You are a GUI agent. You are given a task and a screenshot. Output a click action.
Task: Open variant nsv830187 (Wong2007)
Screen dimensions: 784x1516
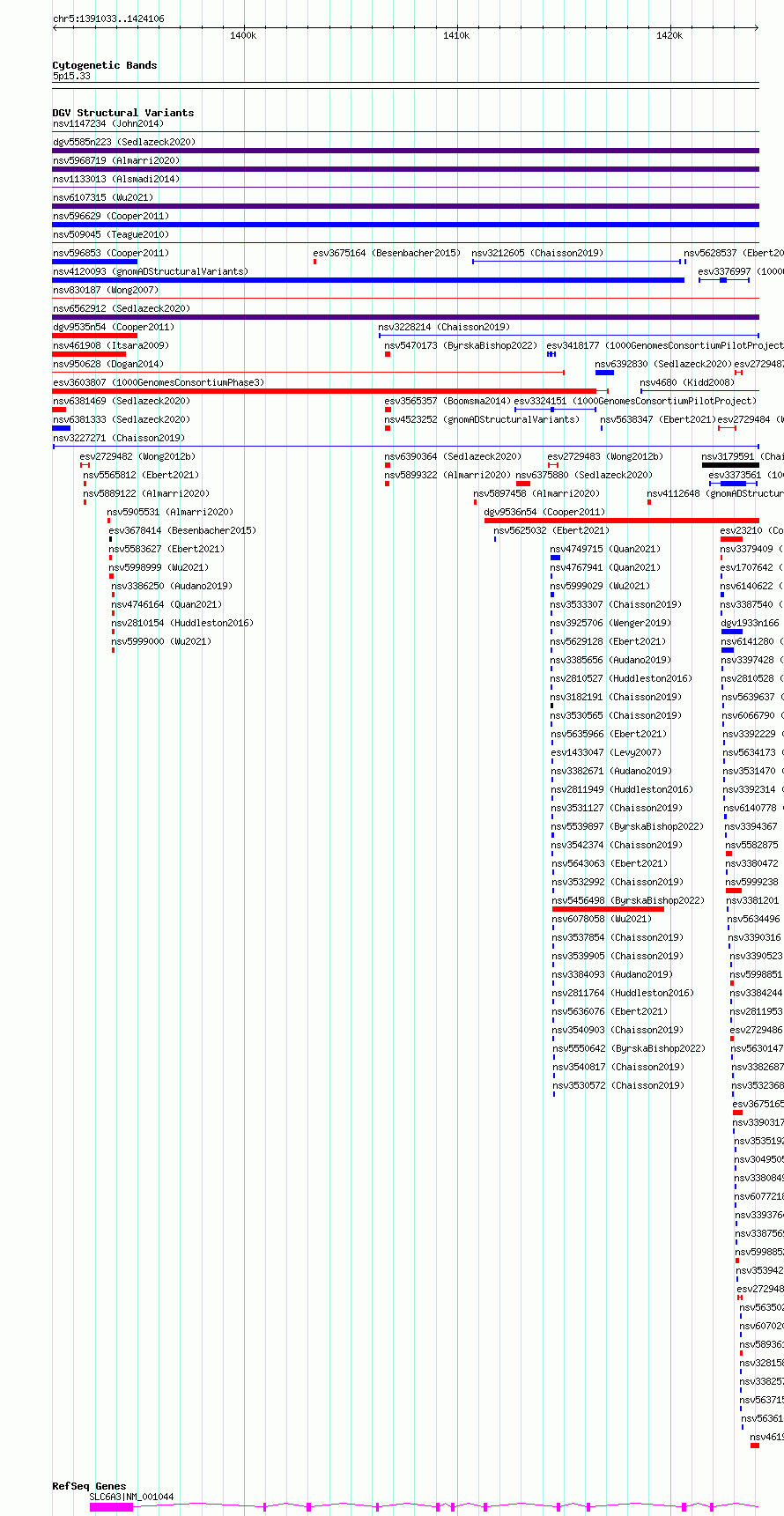(x=106, y=291)
